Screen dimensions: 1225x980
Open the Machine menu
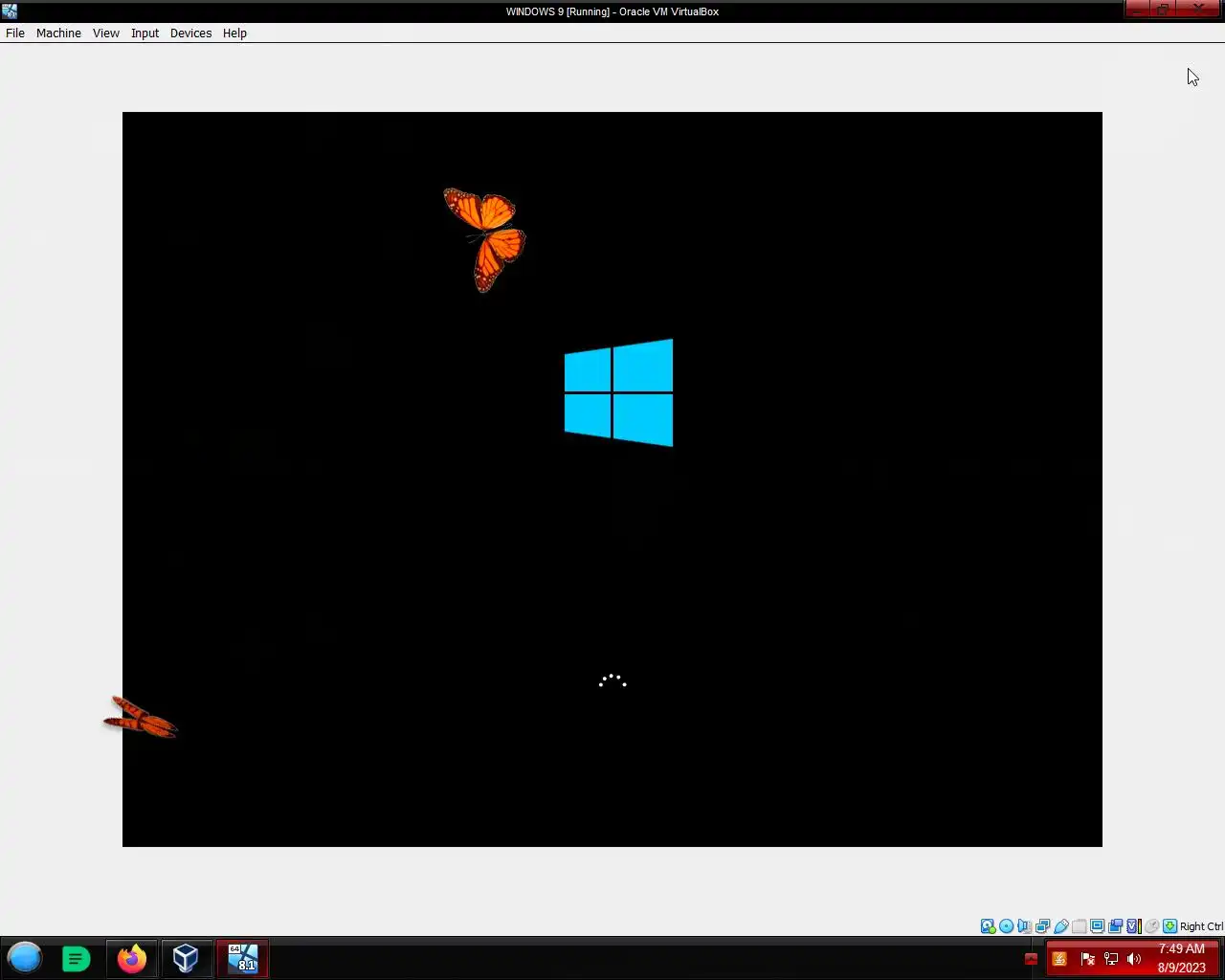[58, 33]
